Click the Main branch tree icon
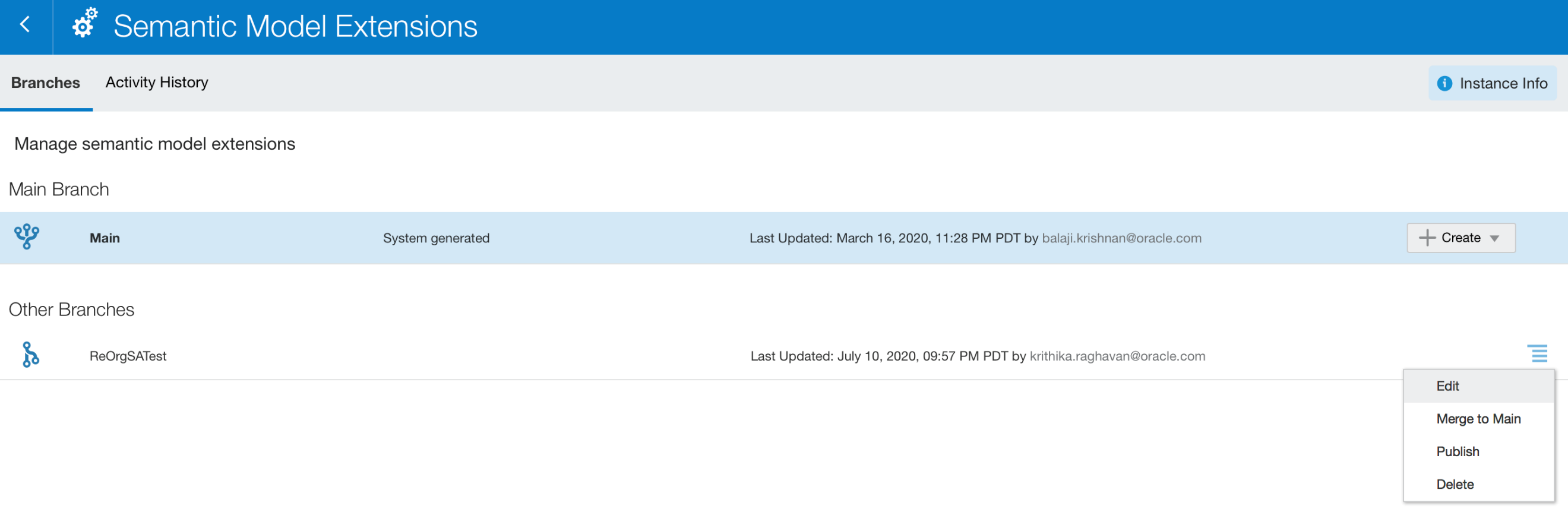 (27, 237)
